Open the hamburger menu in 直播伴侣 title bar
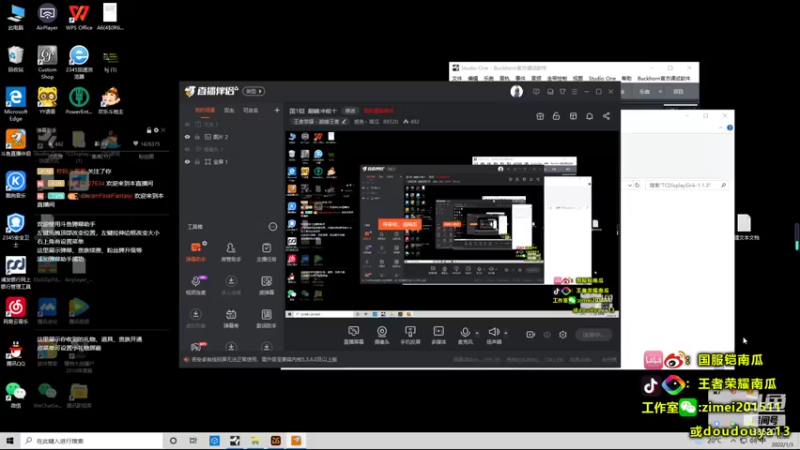The width and height of the screenshot is (800, 450). [574, 92]
